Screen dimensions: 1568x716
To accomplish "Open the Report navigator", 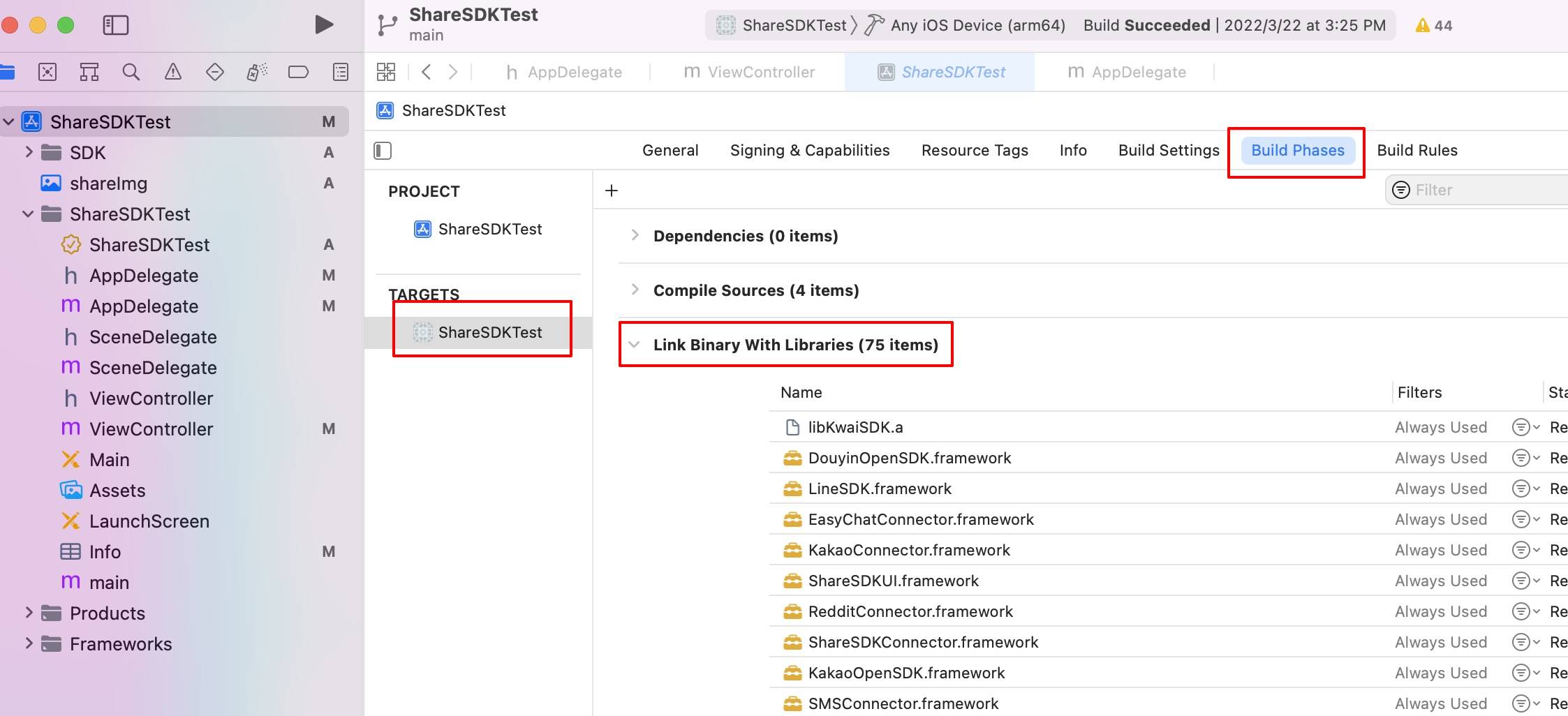I will [x=341, y=71].
